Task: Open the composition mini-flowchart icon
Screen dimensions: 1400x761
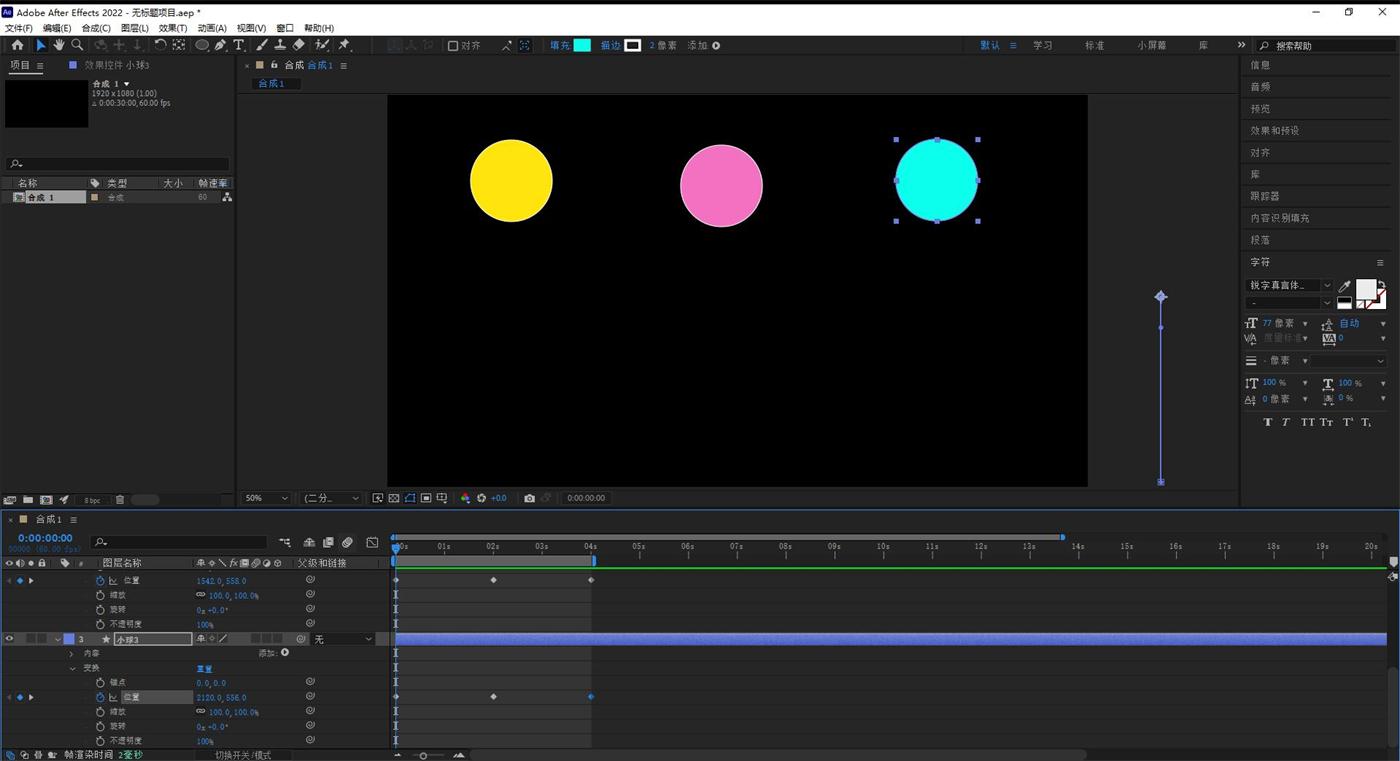Action: [x=285, y=542]
